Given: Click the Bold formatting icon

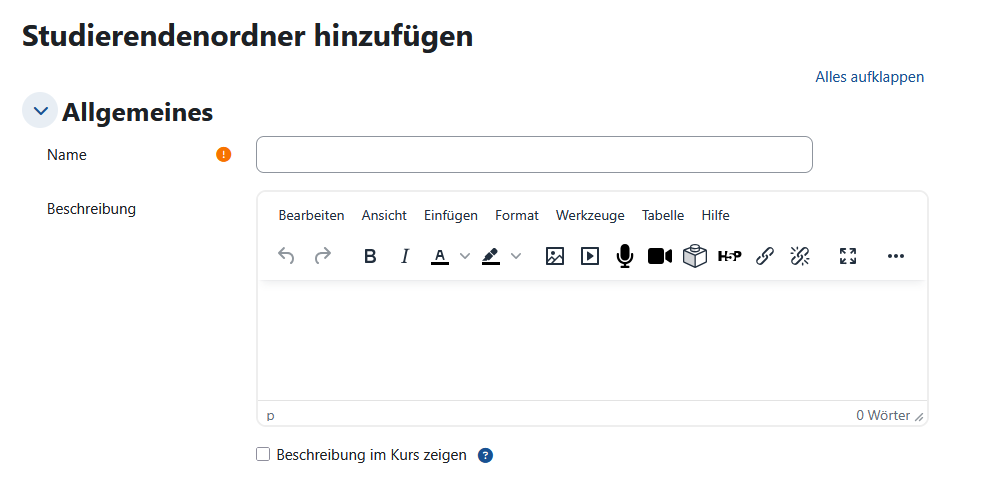Looking at the screenshot, I should click(370, 256).
